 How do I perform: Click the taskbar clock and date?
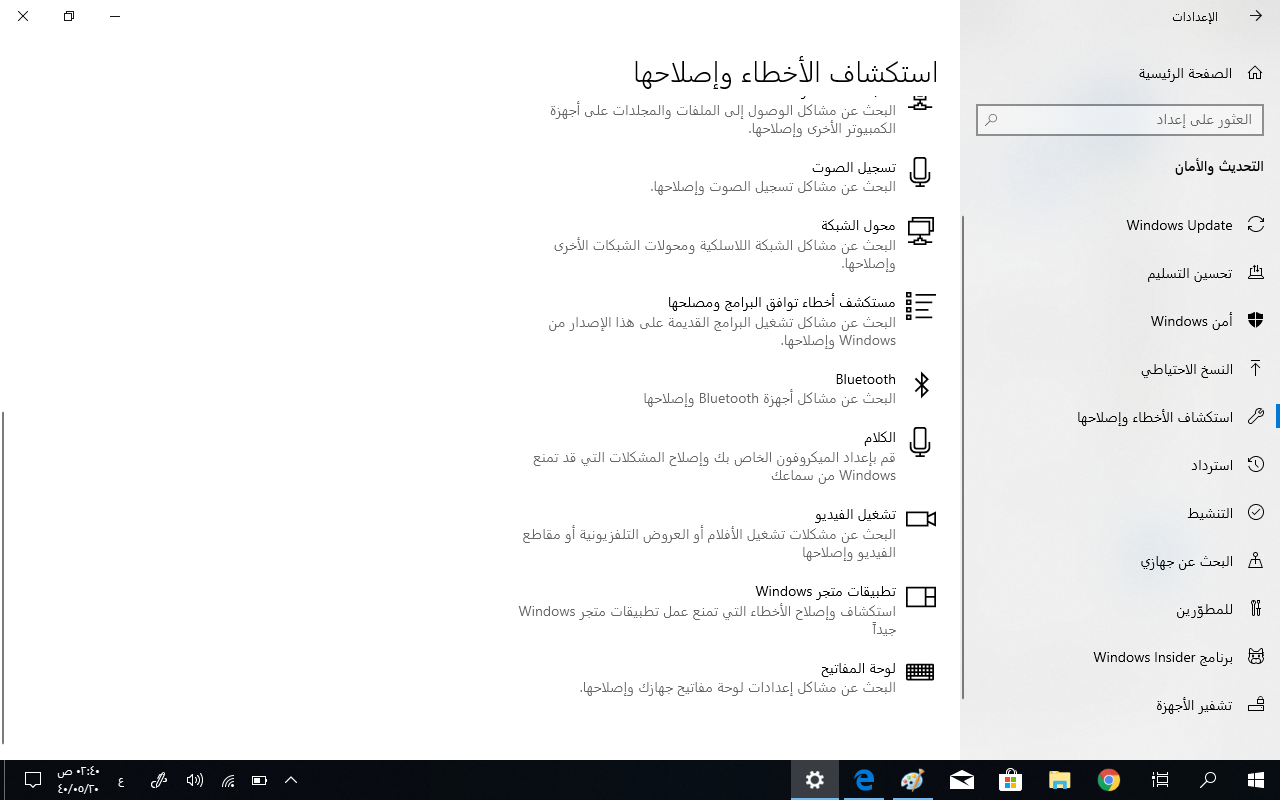click(x=78, y=780)
